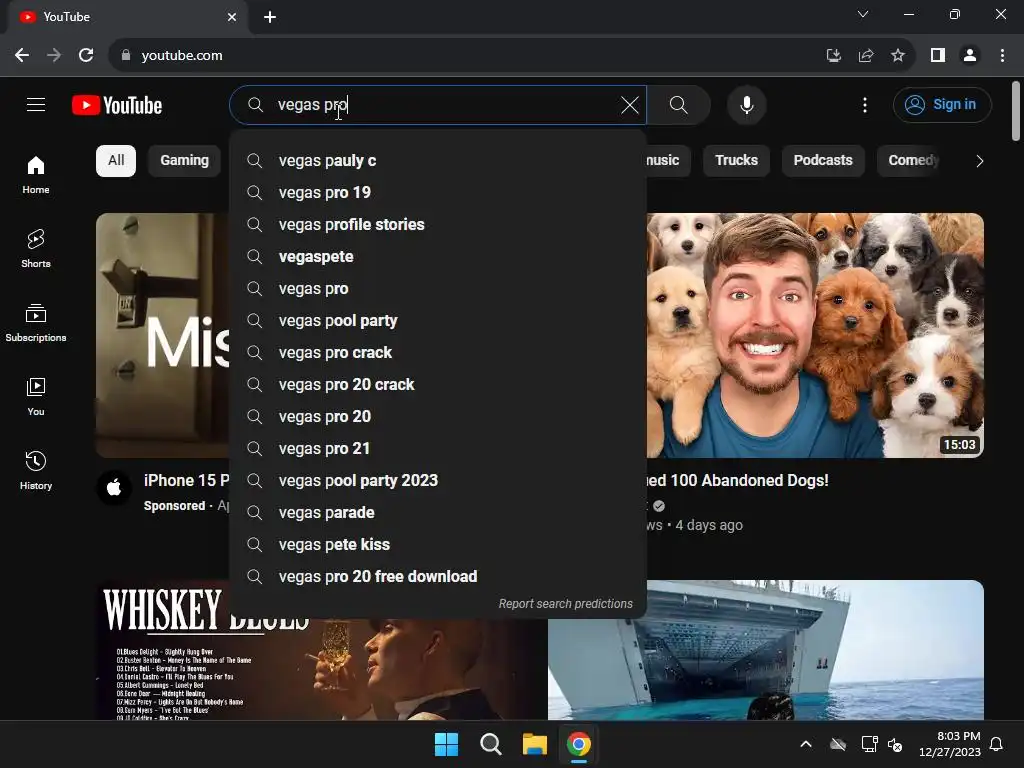The width and height of the screenshot is (1024, 768).
Task: Open a new browser tab
Action: click(270, 17)
